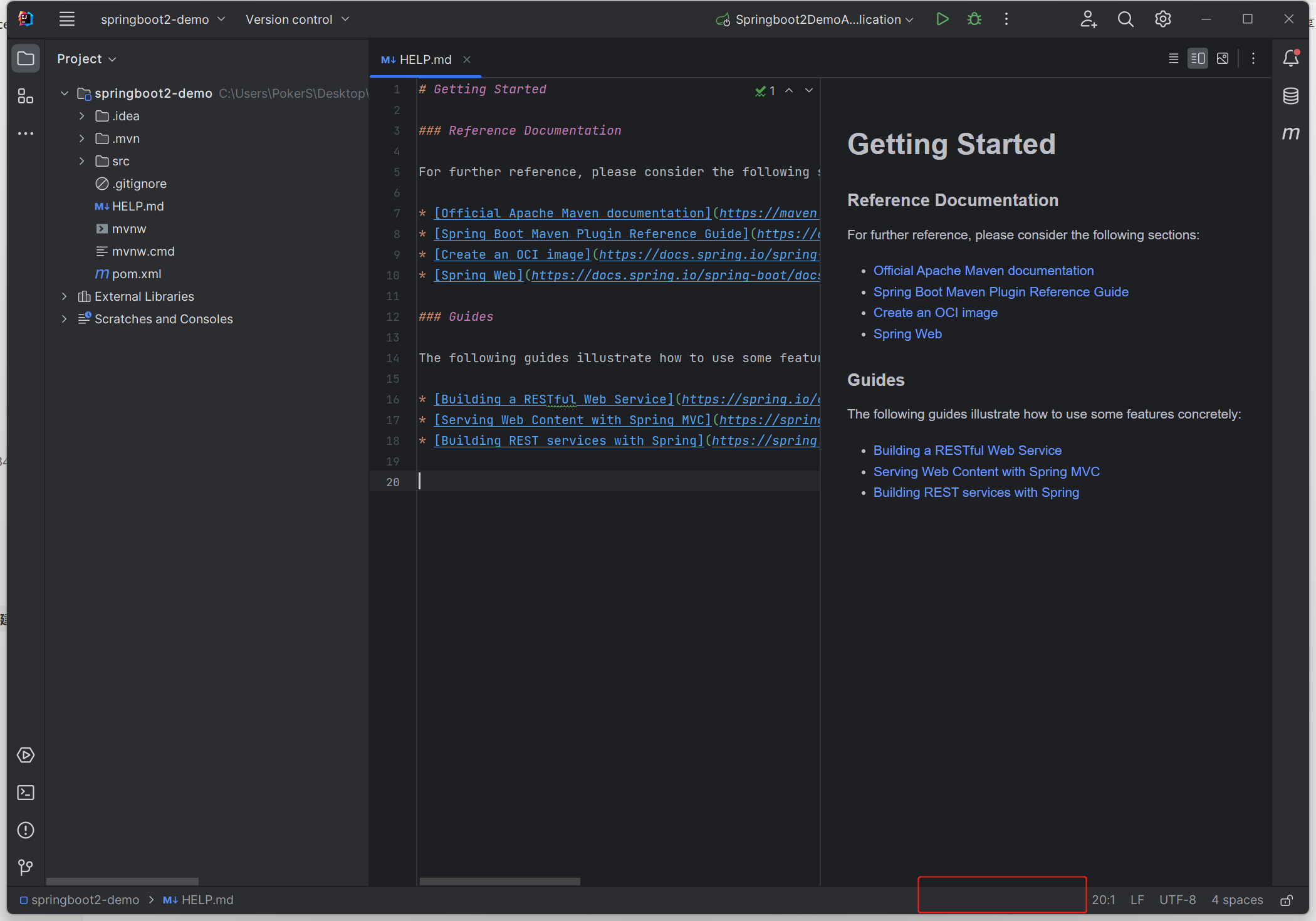Open the Terminal tool window icon
The image size is (1316, 921).
coord(26,793)
